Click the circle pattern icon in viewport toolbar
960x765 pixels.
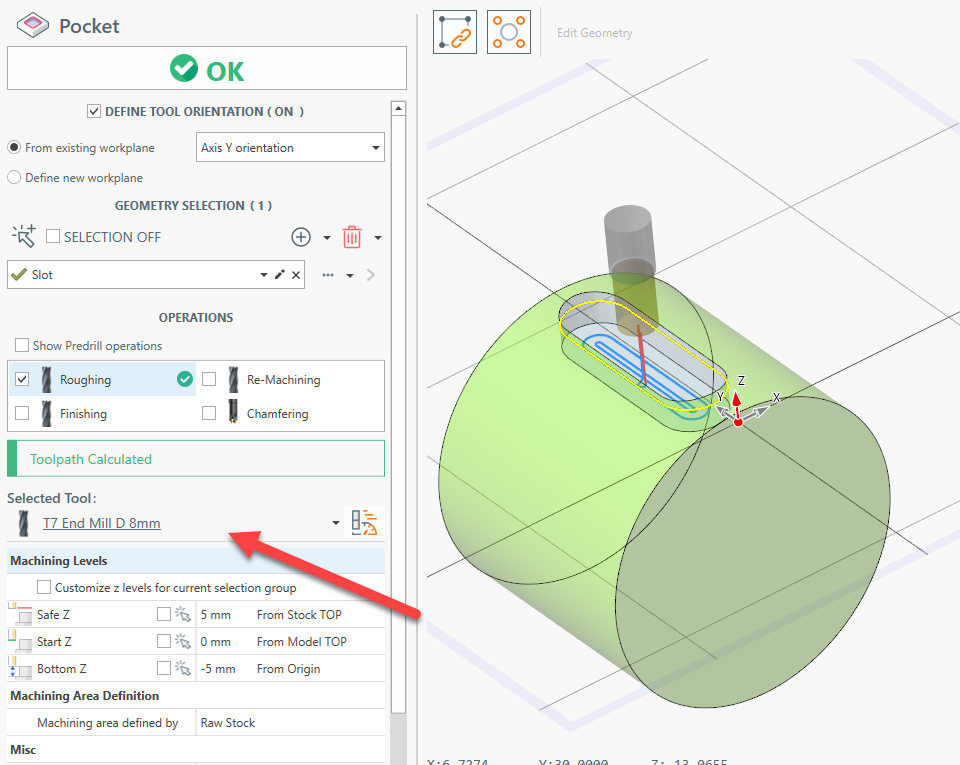(x=508, y=32)
